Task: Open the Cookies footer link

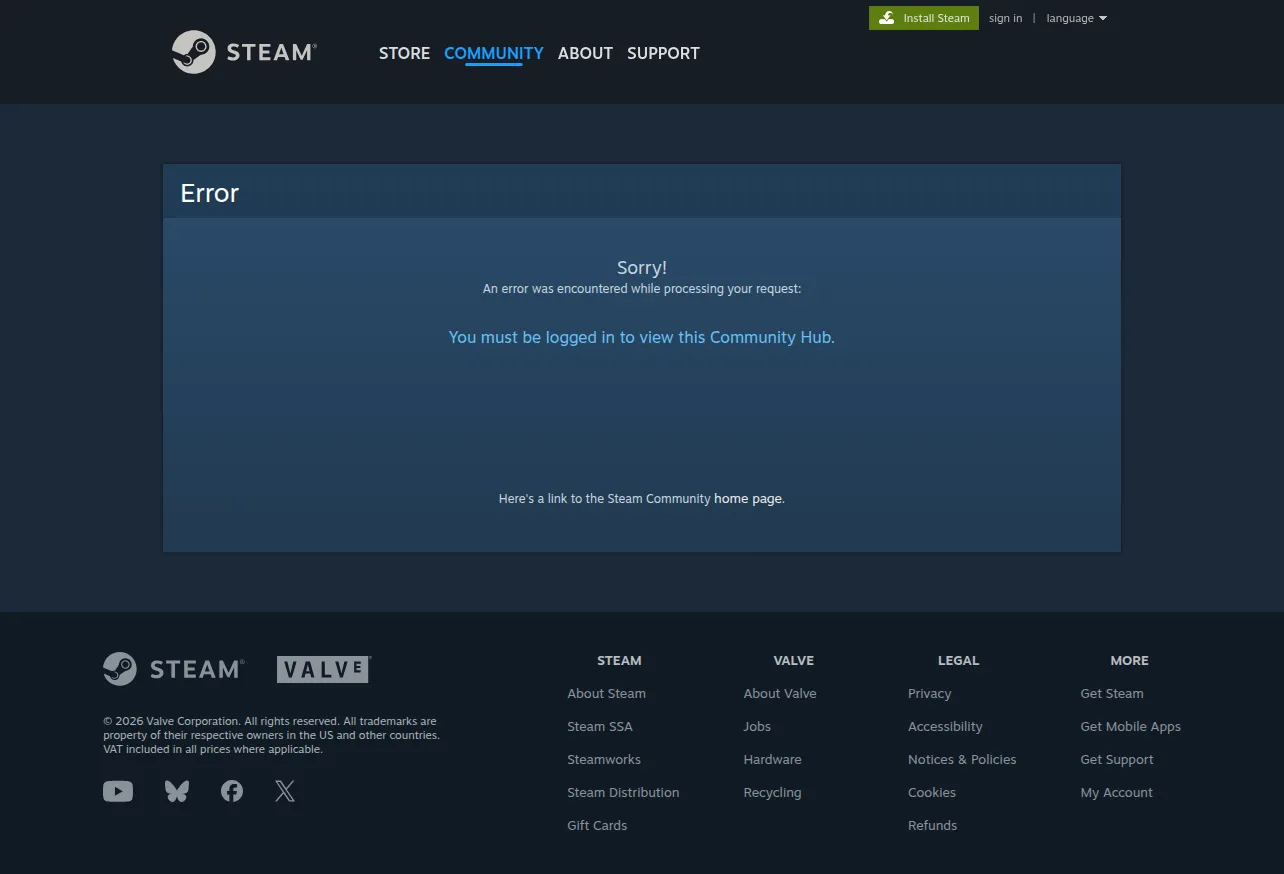Action: [x=932, y=792]
